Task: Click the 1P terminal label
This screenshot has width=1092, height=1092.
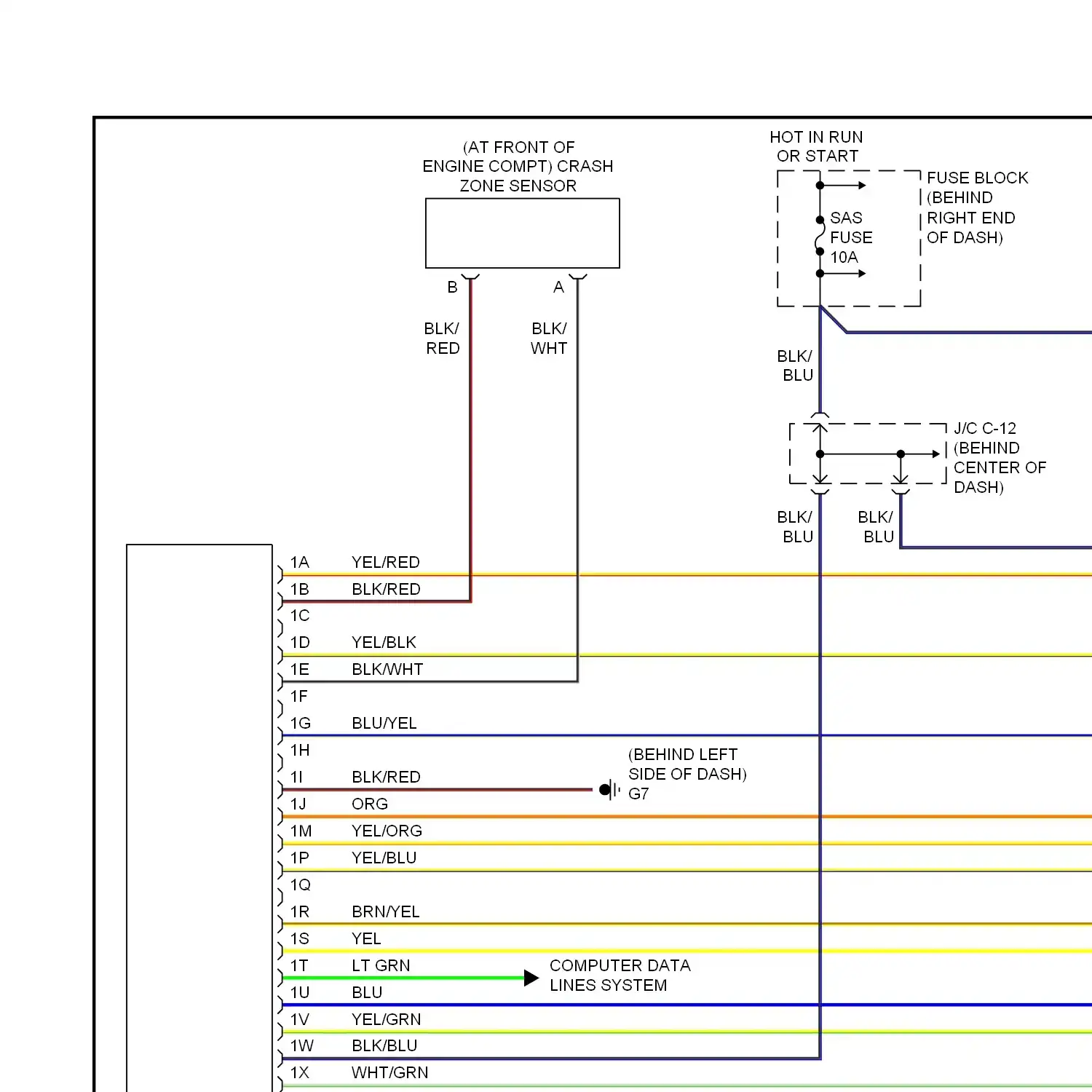Action: click(x=300, y=858)
